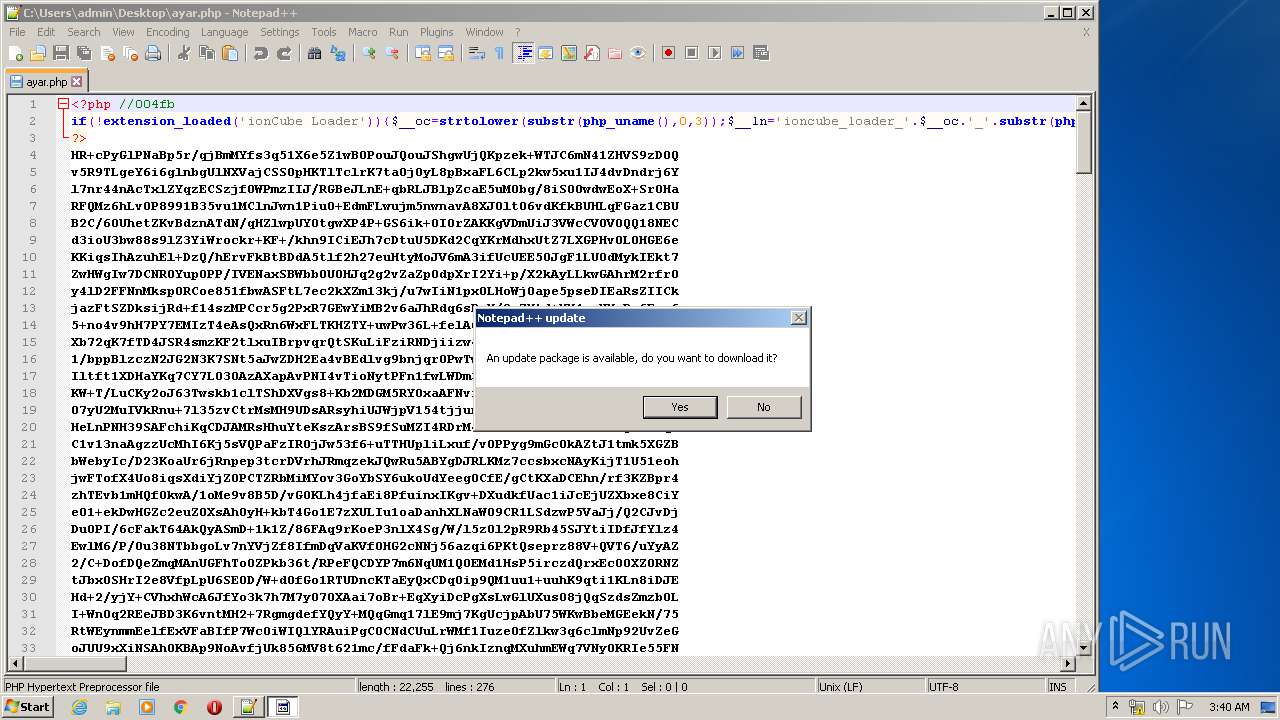
Task: Open the Edit menu
Action: coord(46,32)
